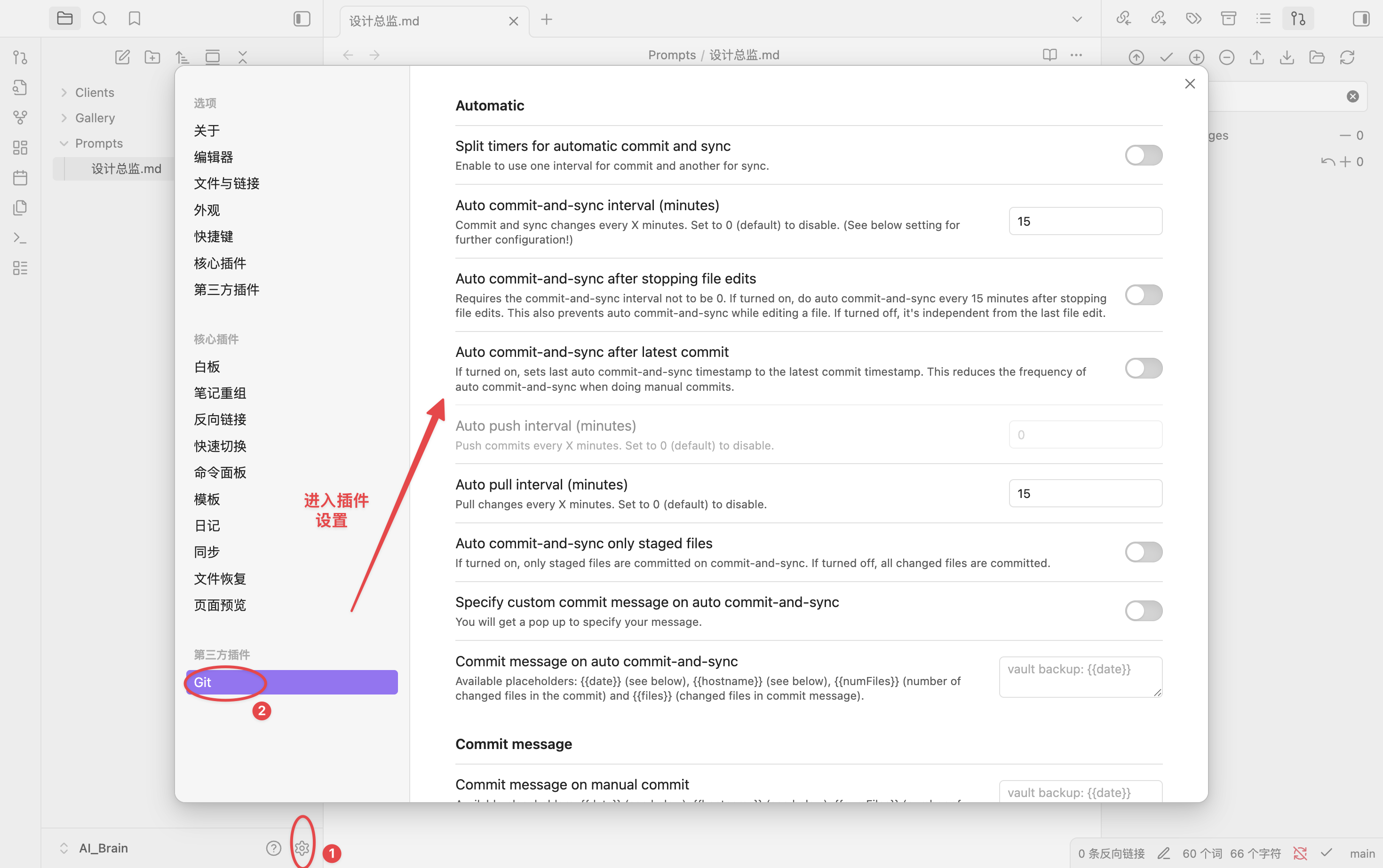Select 第三方插件 in options list
This screenshot has width=1383, height=868.
click(x=226, y=290)
